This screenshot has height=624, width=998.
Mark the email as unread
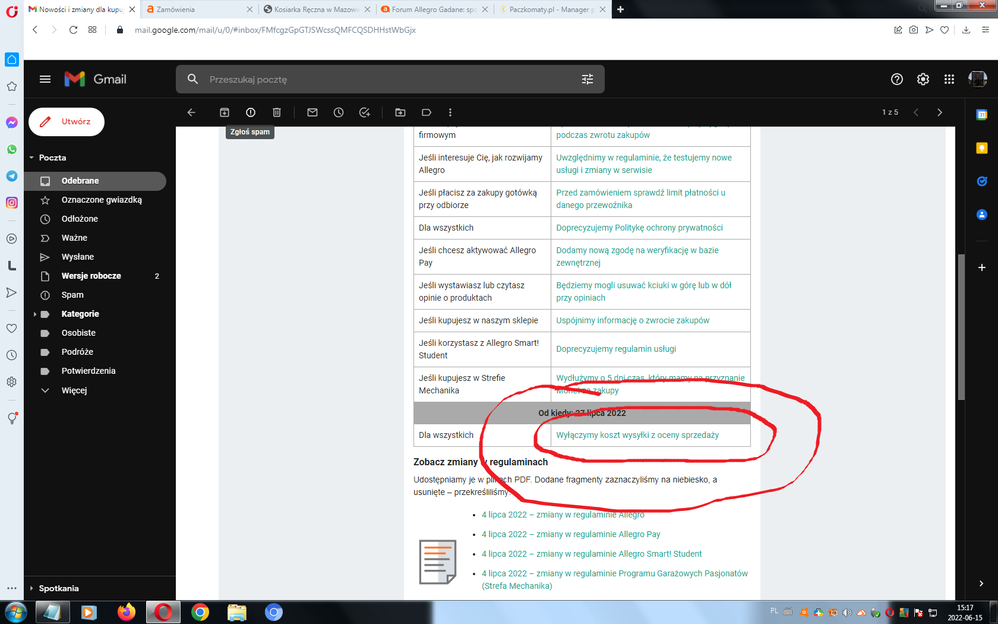pos(313,113)
